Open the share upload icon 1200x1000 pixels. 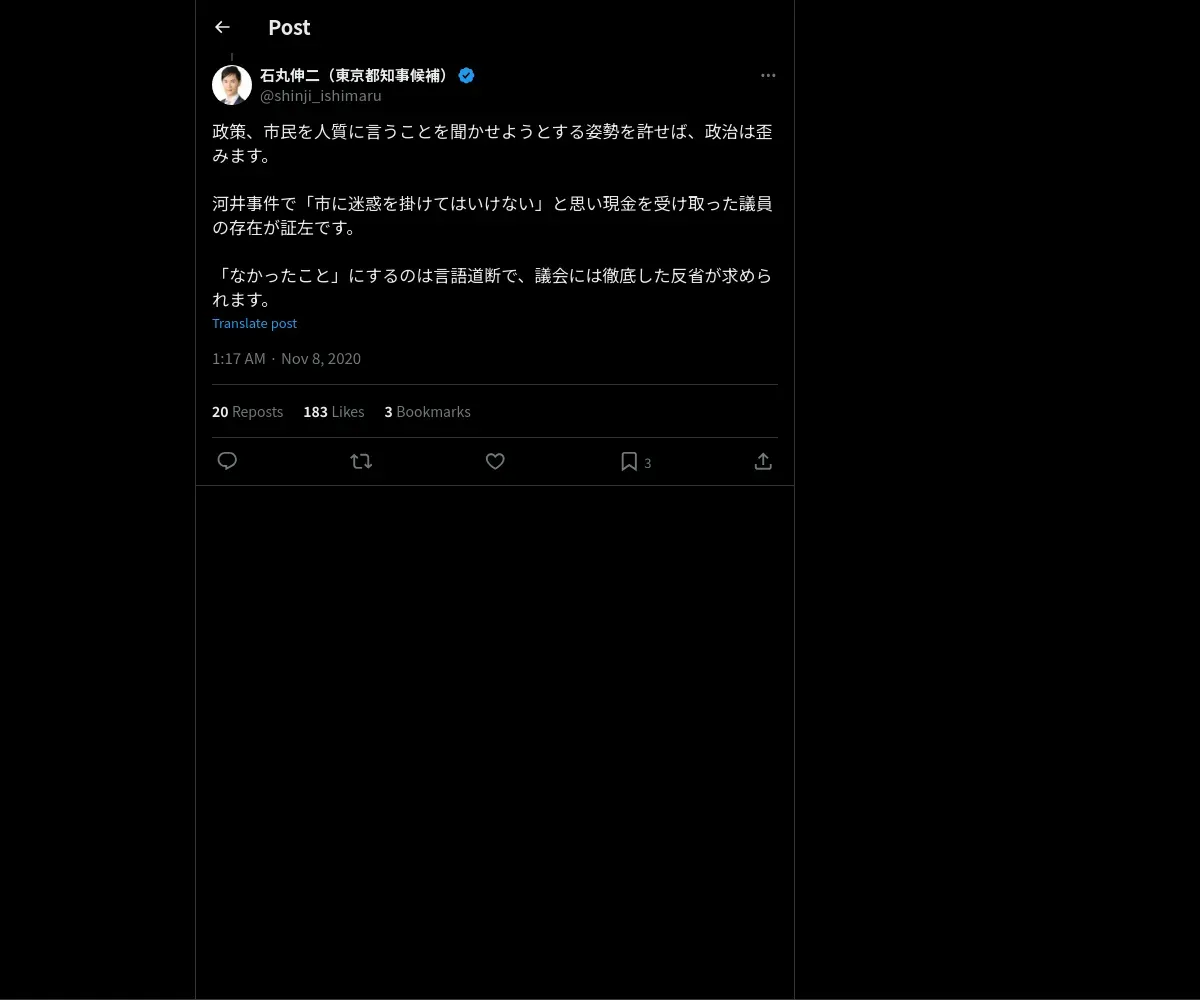[x=763, y=461]
